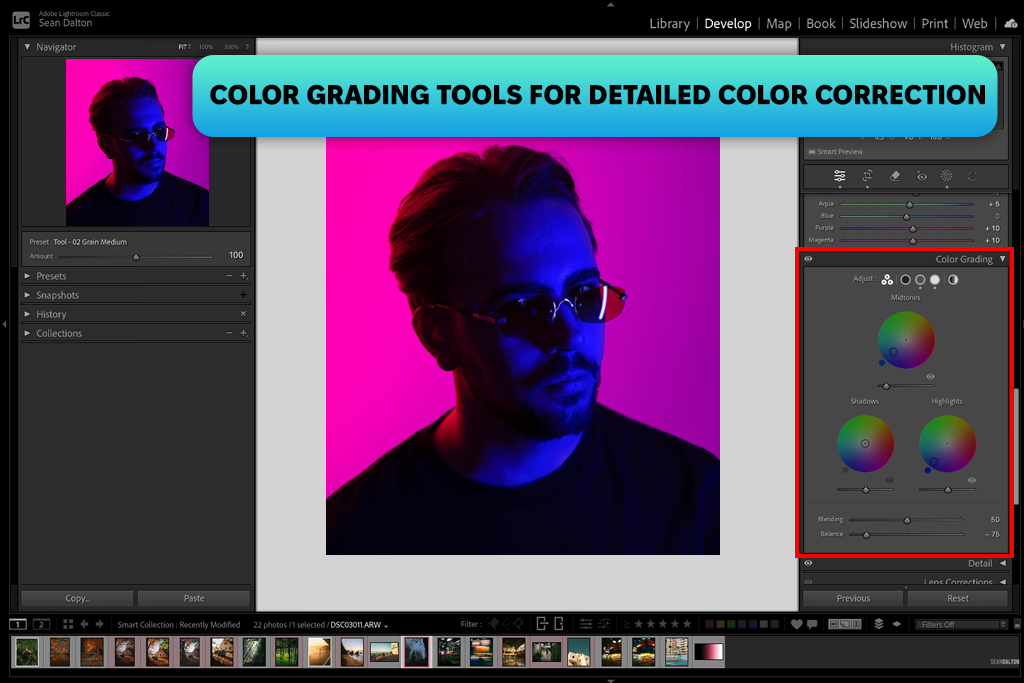
Task: Collapse the Navigator panel
Action: [27, 47]
